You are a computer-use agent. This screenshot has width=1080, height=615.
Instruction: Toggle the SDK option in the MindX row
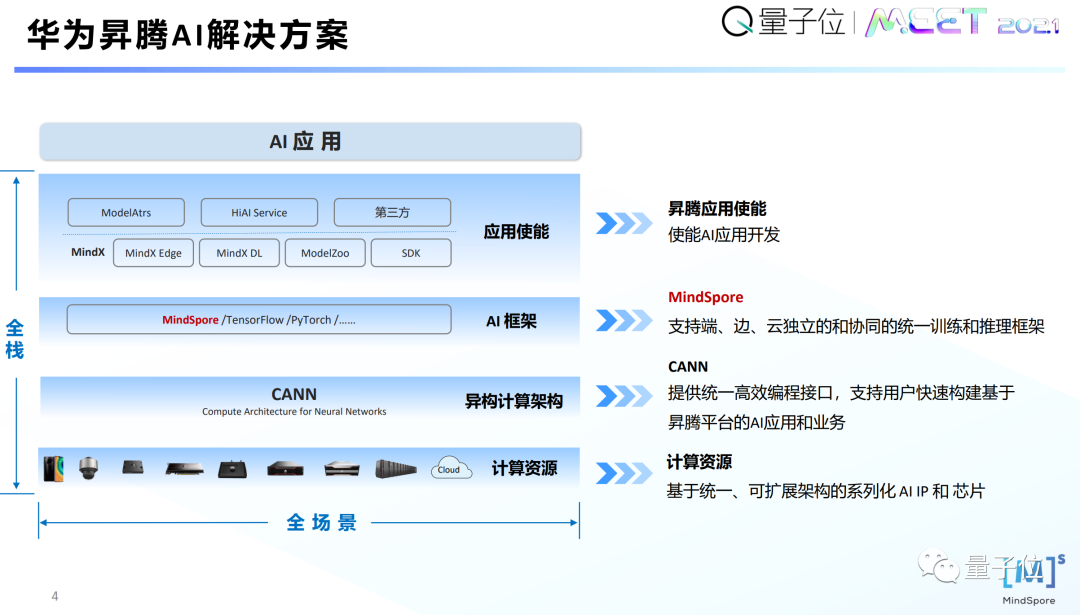411,253
